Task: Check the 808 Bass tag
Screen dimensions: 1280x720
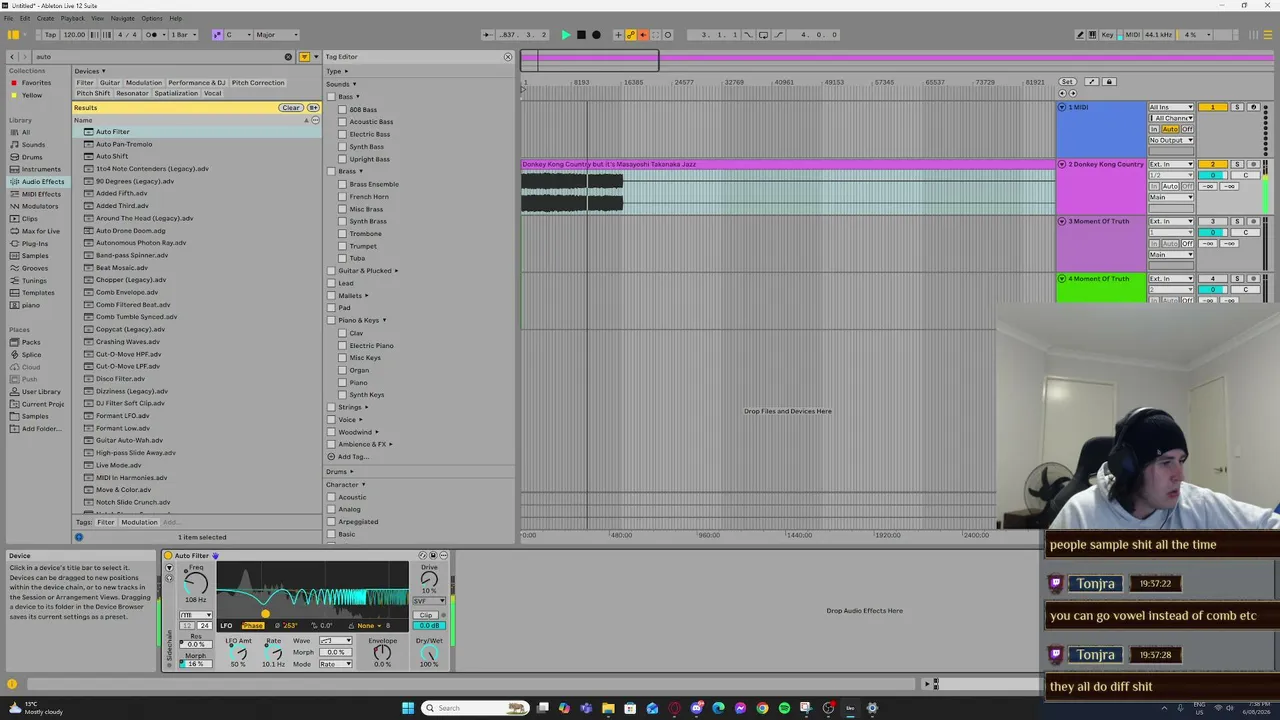Action: tap(342, 110)
